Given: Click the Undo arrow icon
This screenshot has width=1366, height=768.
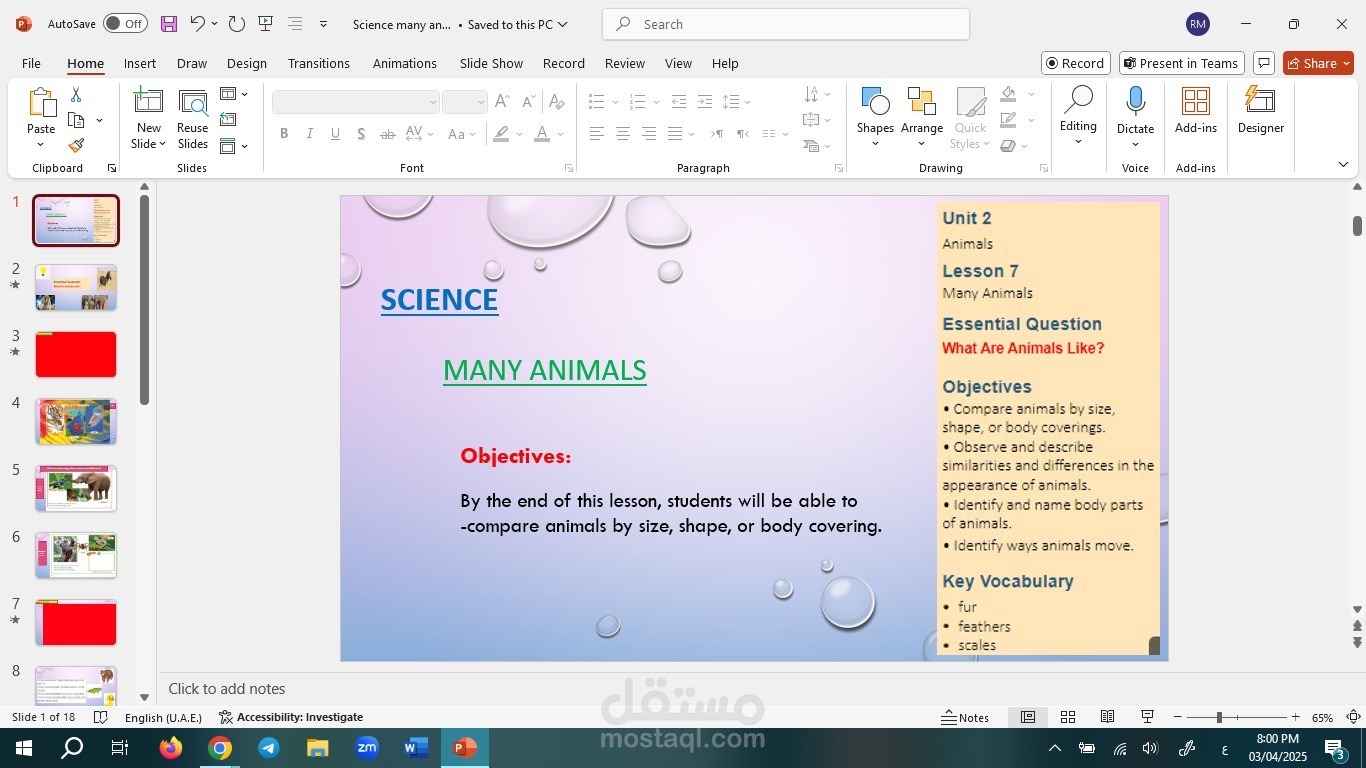Looking at the screenshot, I should [x=197, y=24].
